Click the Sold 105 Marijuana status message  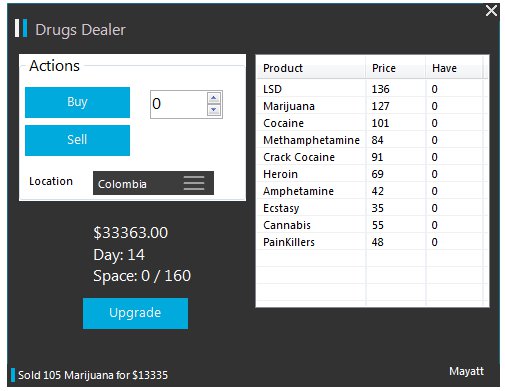coord(93,375)
